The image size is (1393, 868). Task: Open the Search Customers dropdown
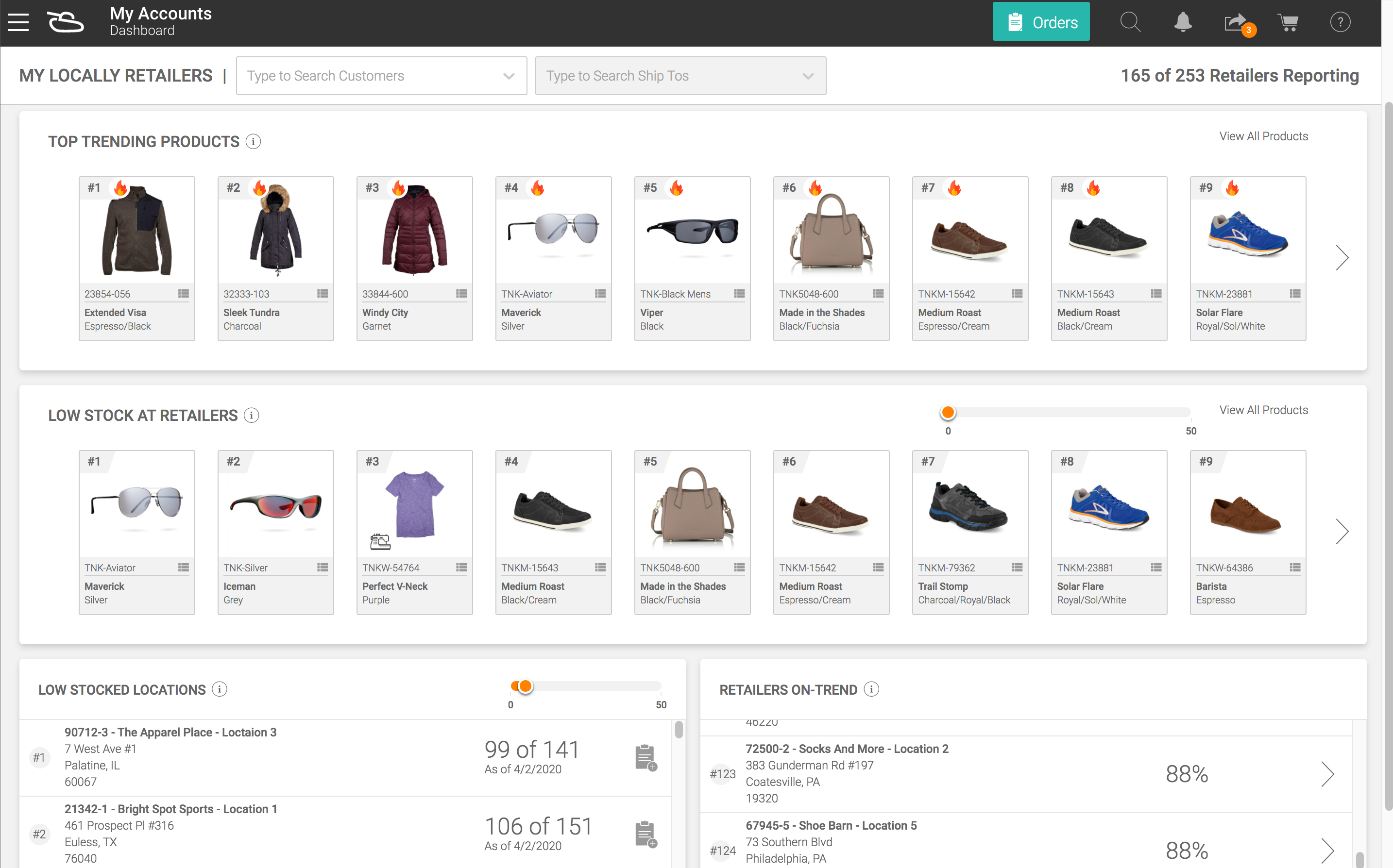pyautogui.click(x=381, y=76)
